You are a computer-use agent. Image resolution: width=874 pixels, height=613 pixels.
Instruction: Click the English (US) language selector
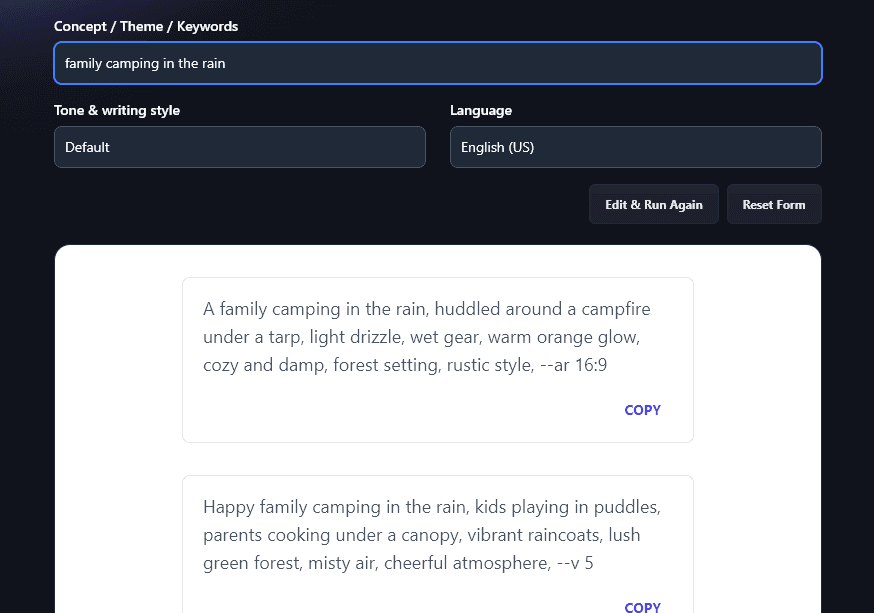pos(636,147)
